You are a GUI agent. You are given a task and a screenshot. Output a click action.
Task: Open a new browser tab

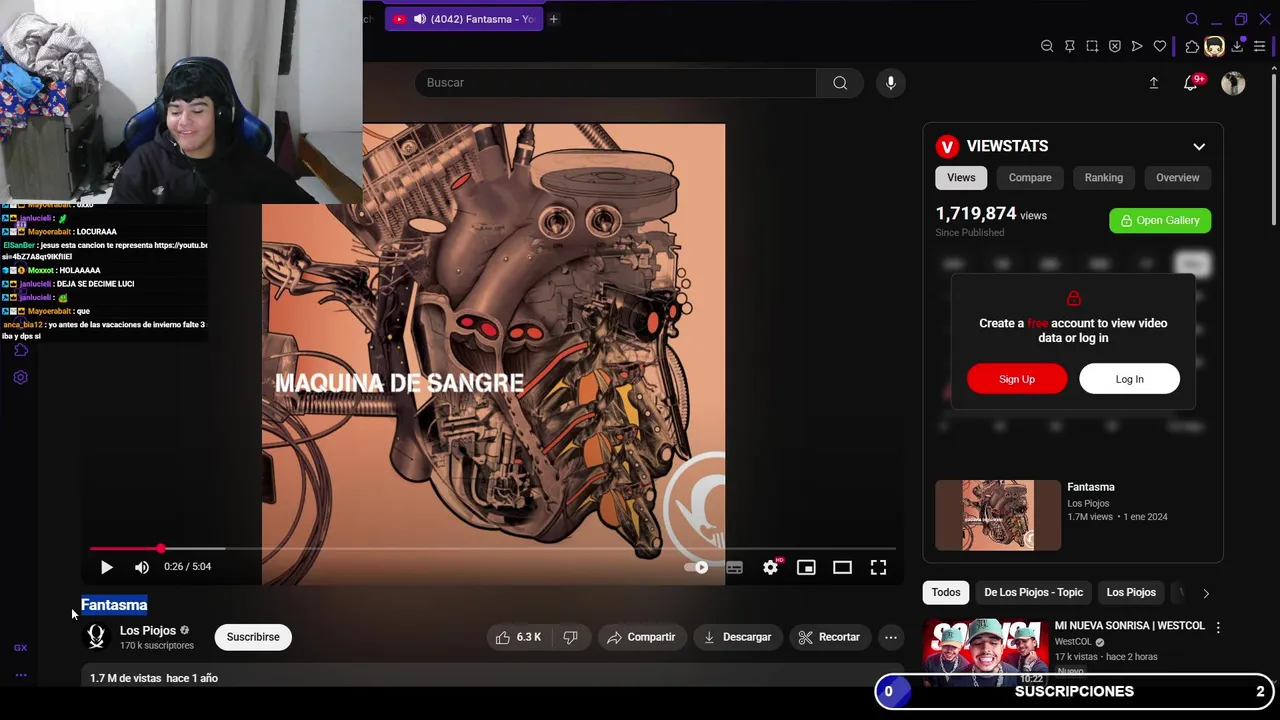[x=553, y=19]
